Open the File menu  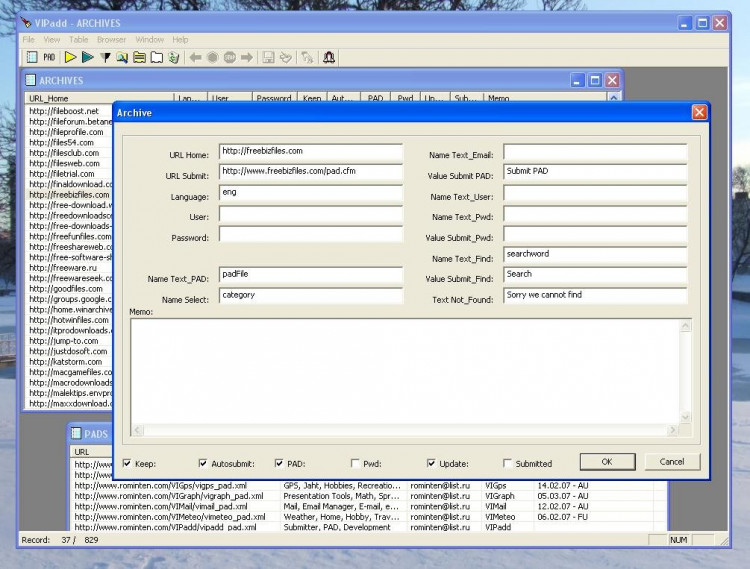28,40
